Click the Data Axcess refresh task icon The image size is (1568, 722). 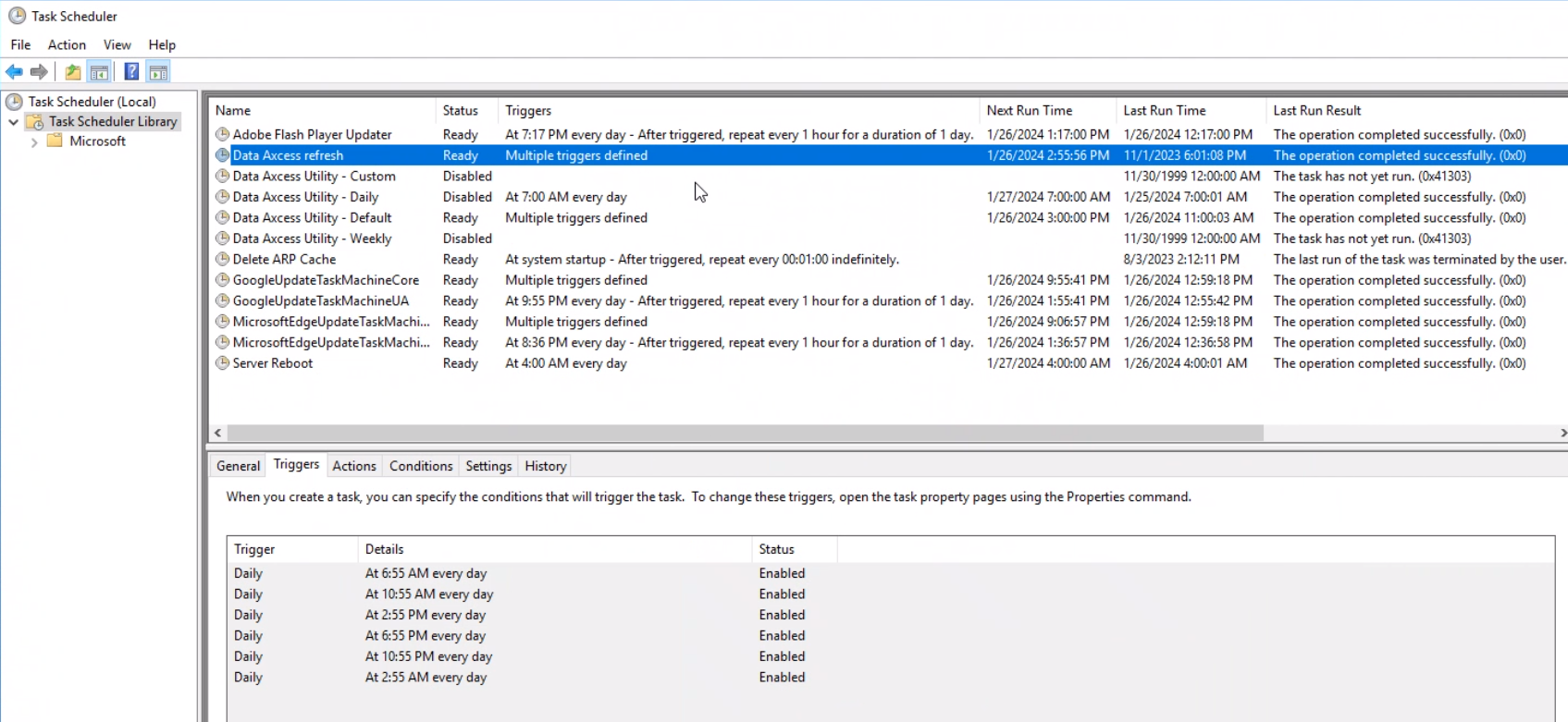(222, 155)
